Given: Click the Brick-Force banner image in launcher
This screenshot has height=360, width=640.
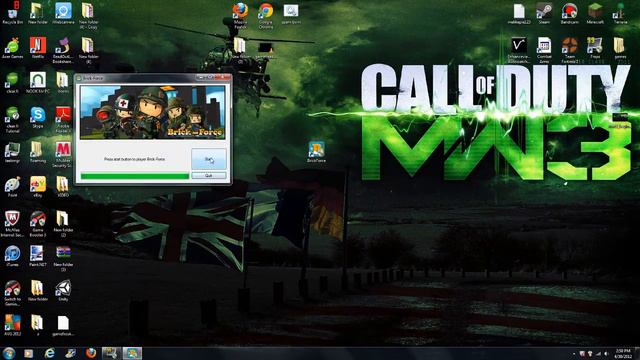Looking at the screenshot, I should 152,112.
